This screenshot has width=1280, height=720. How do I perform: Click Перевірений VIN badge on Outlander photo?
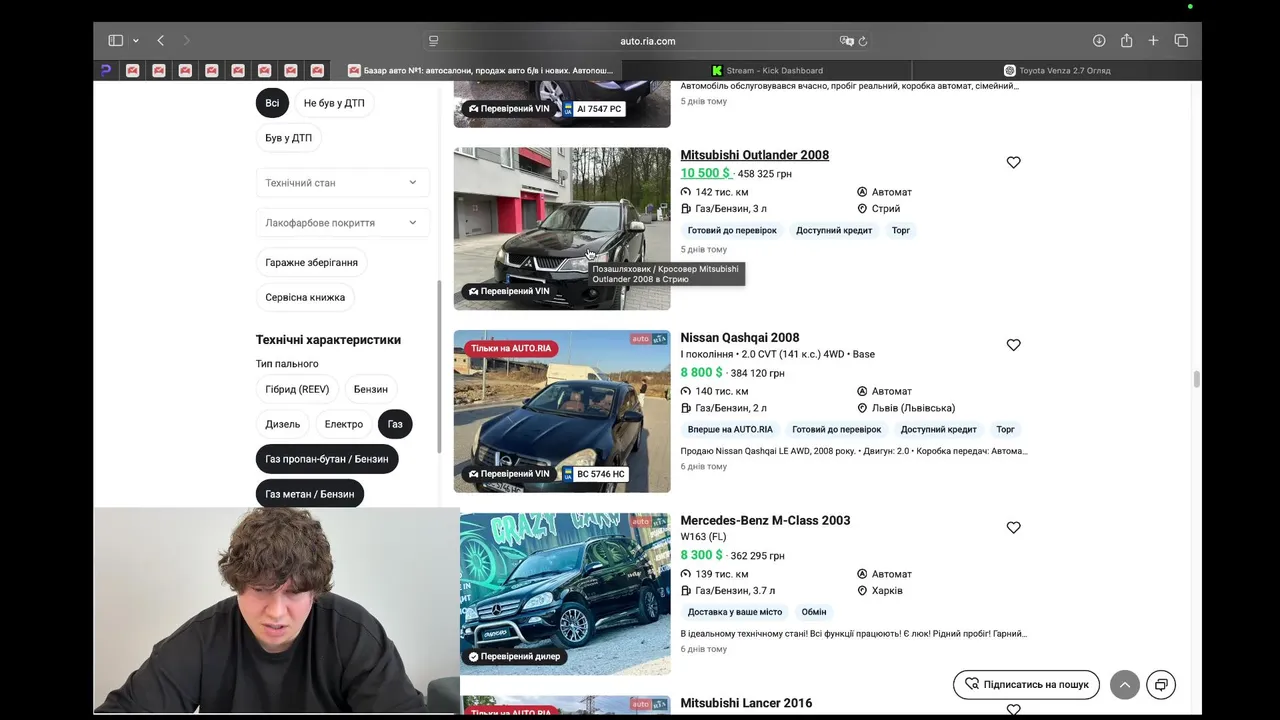[x=509, y=292]
